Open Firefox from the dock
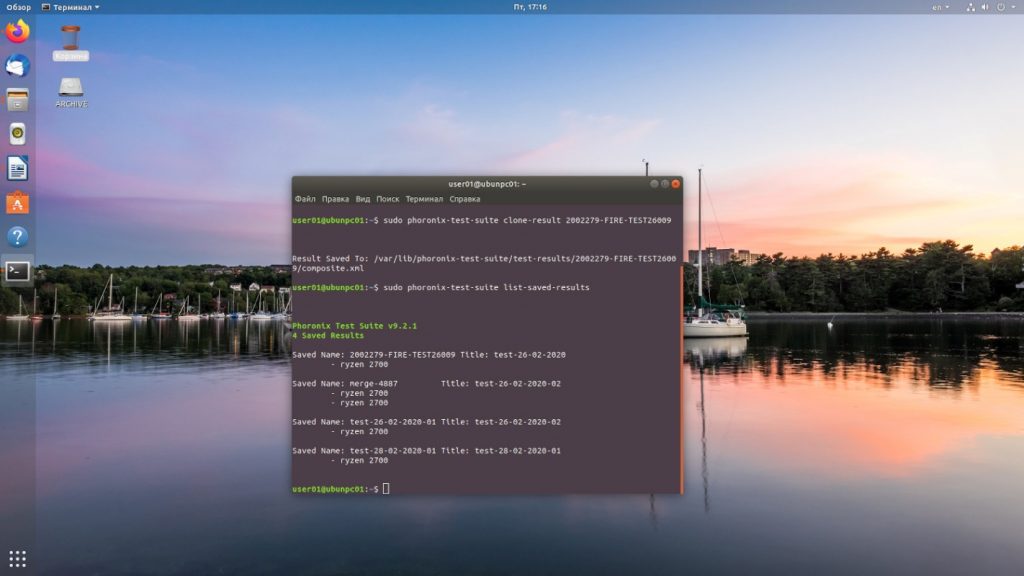The image size is (1024, 576). pos(18,31)
